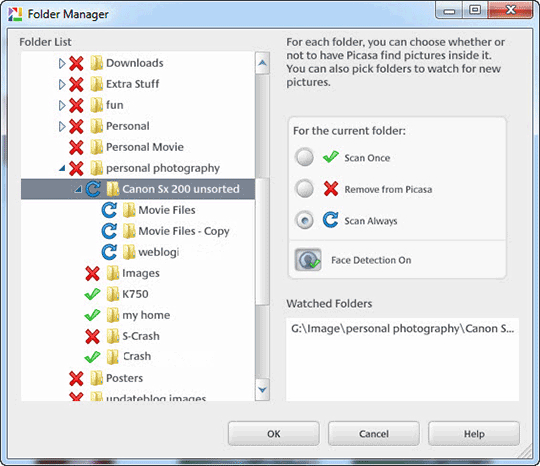Click the green check icon next to my home
The width and height of the screenshot is (540, 466).
92,315
